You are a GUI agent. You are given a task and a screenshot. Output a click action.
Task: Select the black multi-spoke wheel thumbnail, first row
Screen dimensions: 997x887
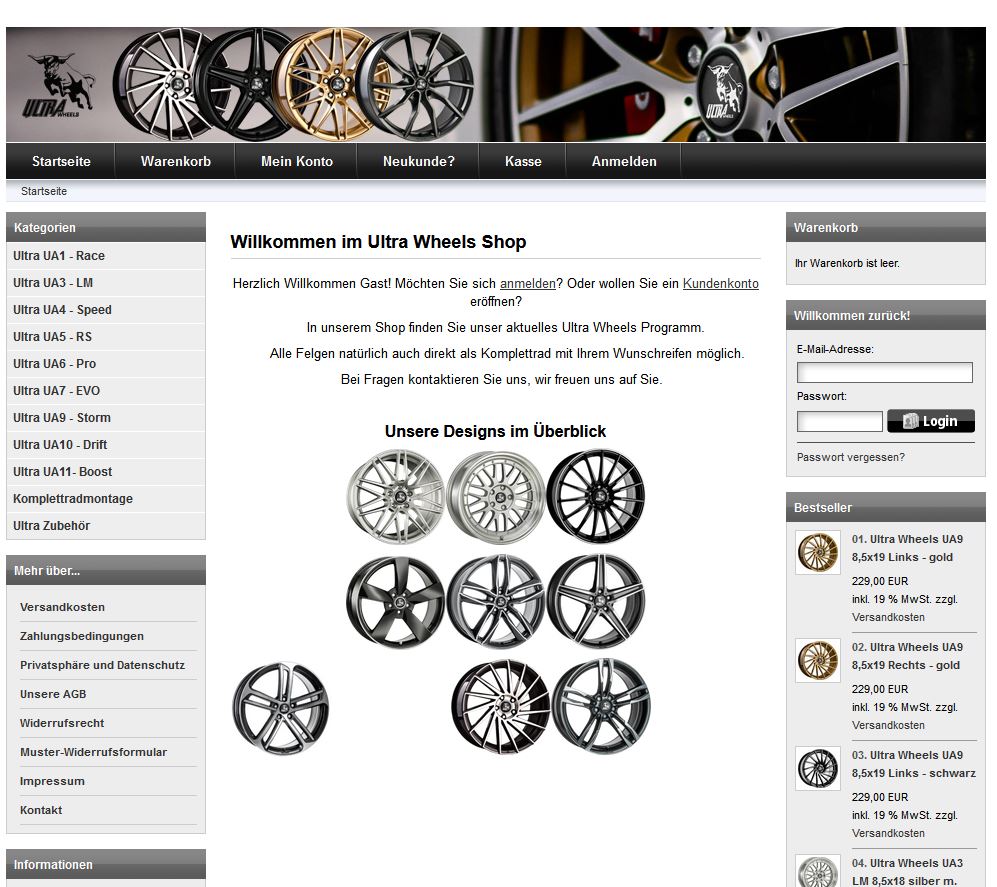coord(596,496)
